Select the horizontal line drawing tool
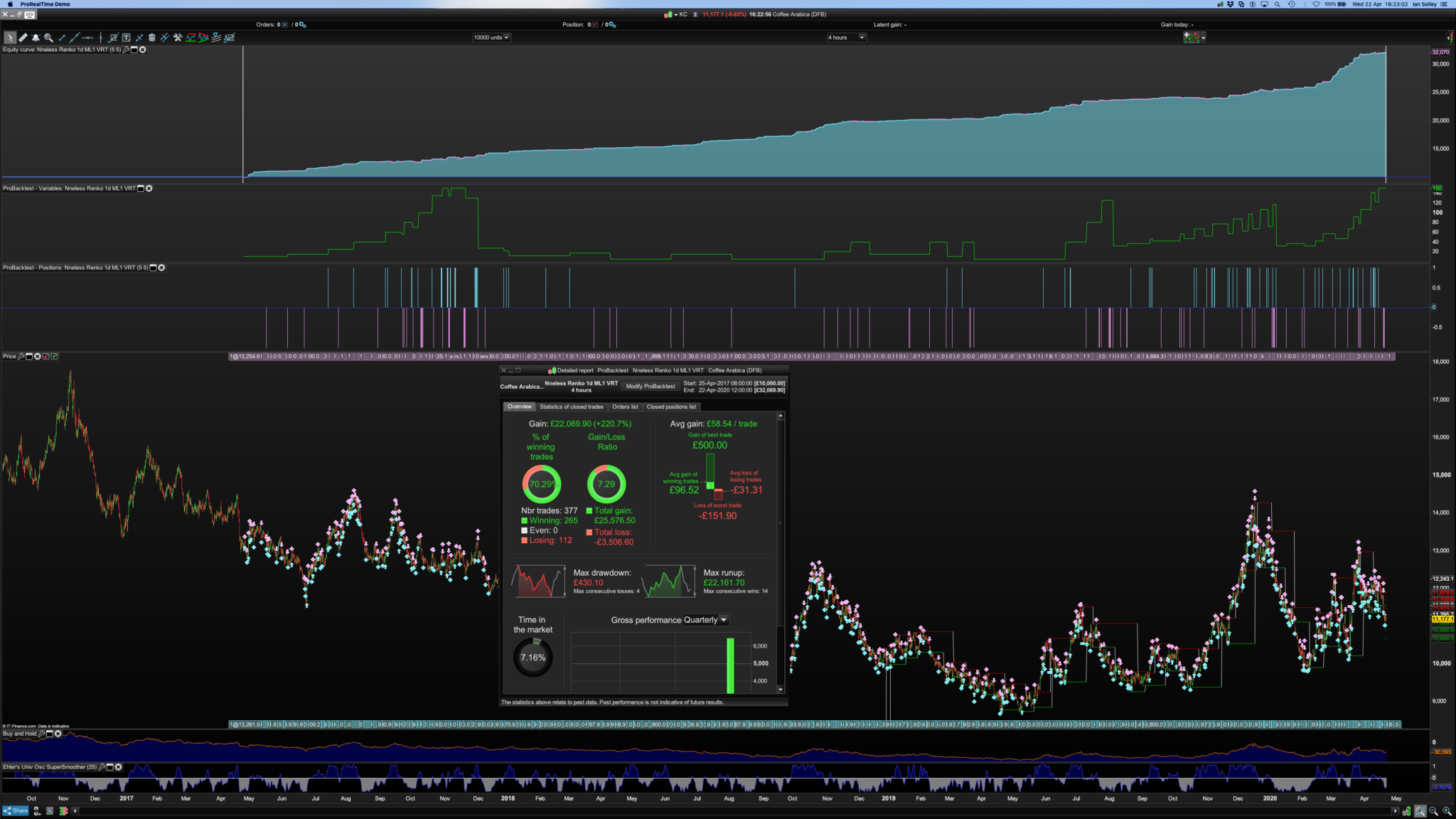The image size is (1456, 819). [87, 38]
